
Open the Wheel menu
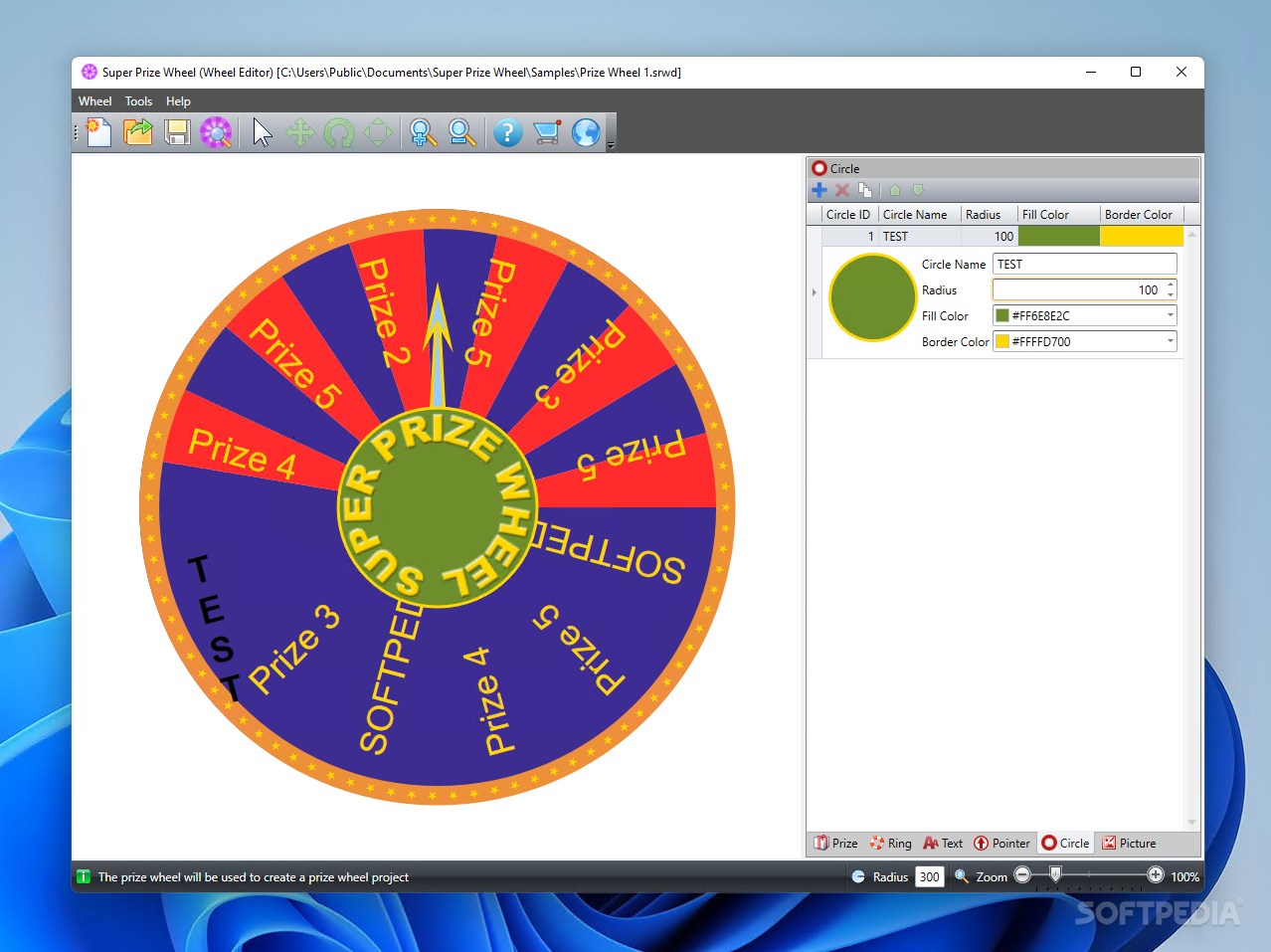coord(95,101)
